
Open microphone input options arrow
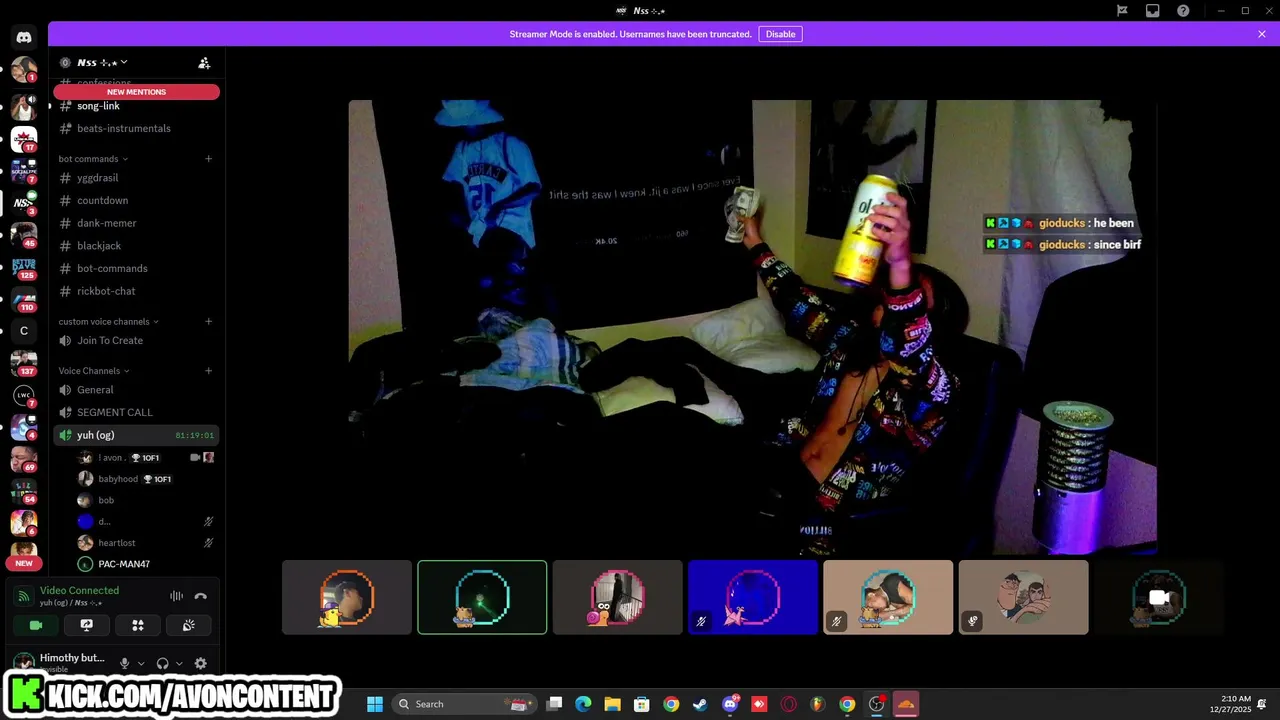[141, 663]
